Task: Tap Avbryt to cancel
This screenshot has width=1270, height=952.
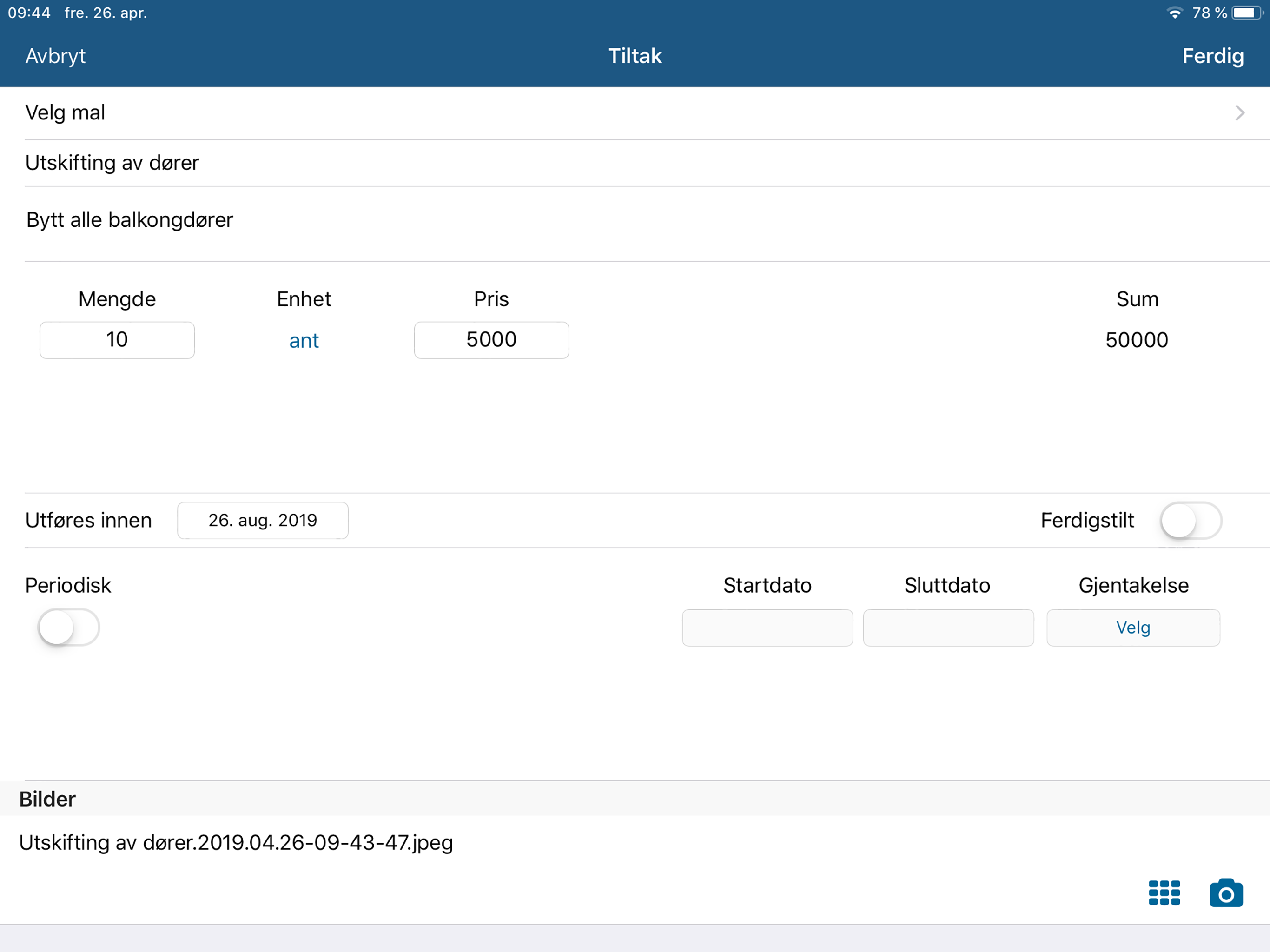Action: point(55,56)
